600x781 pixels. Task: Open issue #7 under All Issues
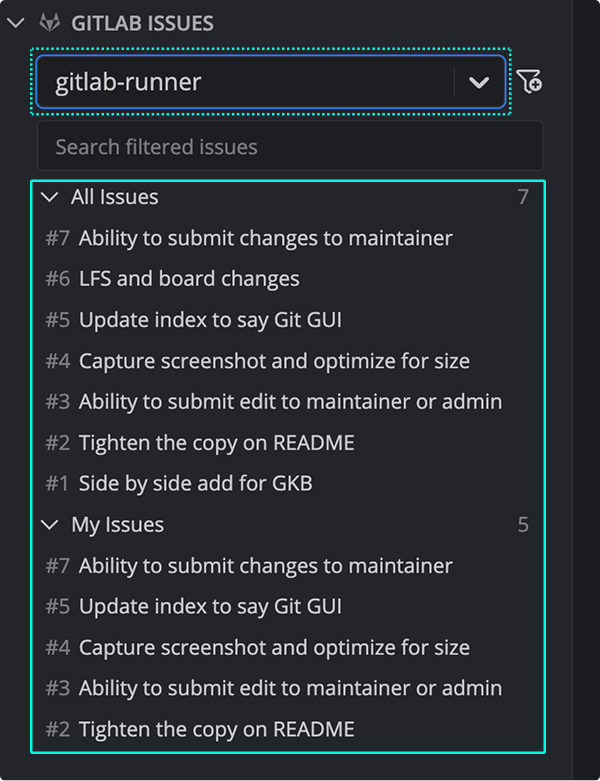(x=265, y=238)
